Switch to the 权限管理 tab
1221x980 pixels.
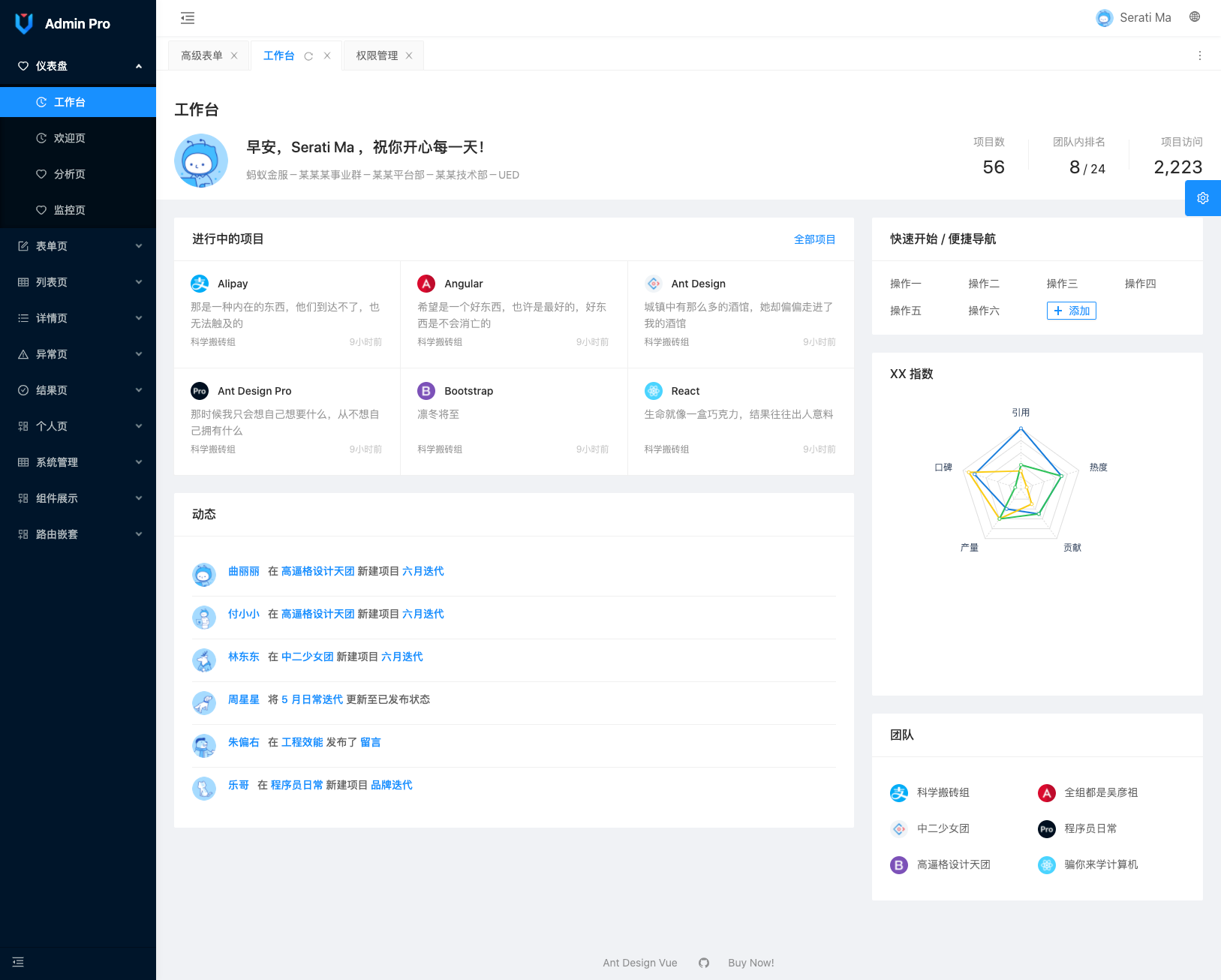377,56
